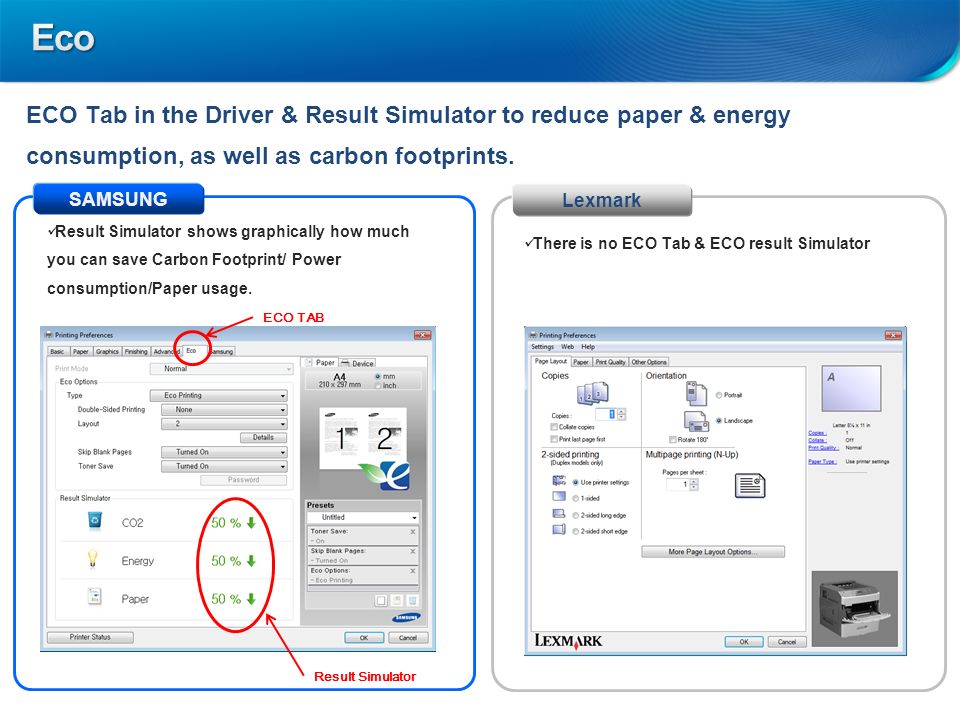Click the 2-sided long edge icon

point(559,514)
